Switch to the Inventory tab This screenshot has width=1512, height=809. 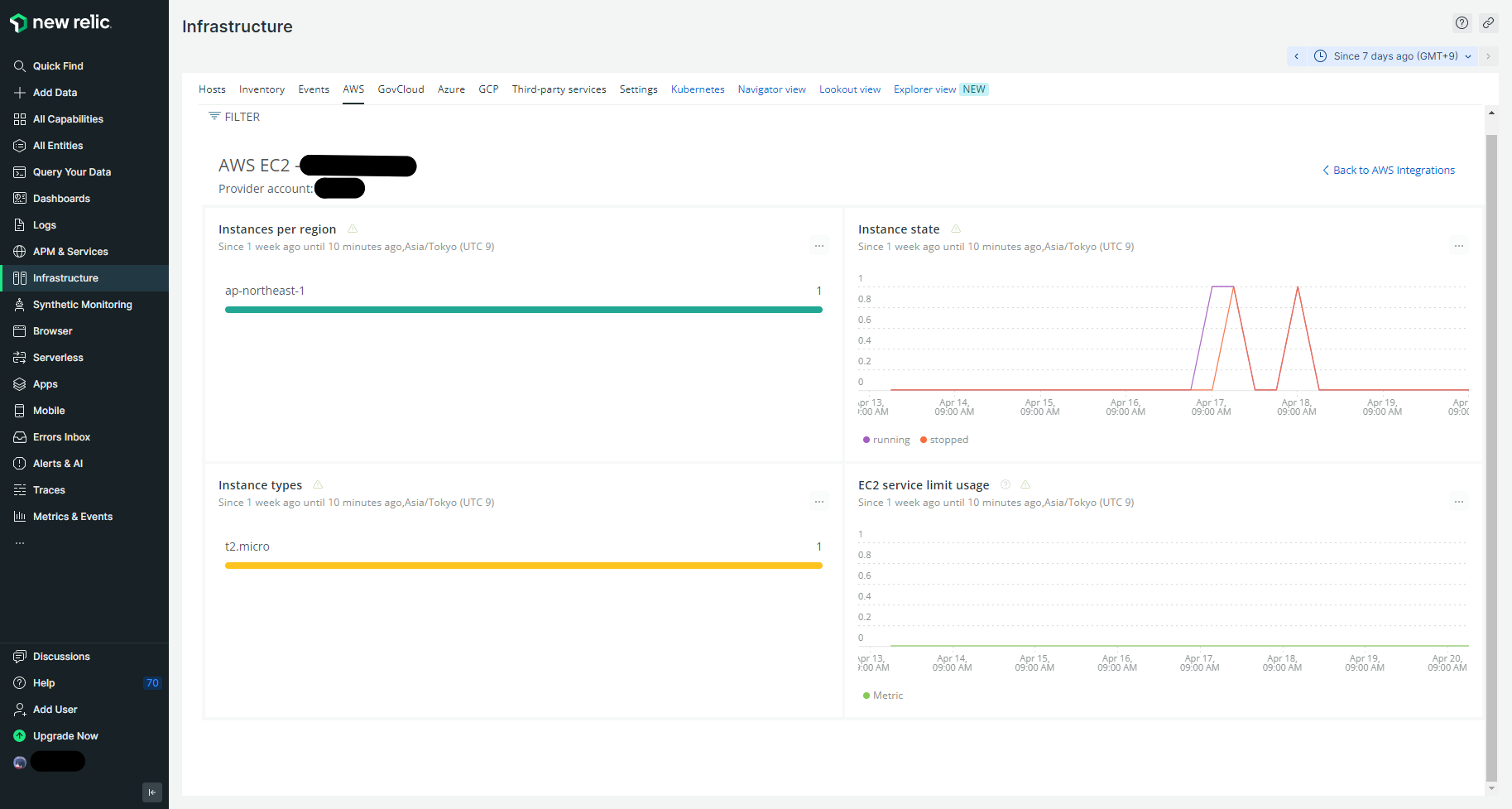(262, 89)
